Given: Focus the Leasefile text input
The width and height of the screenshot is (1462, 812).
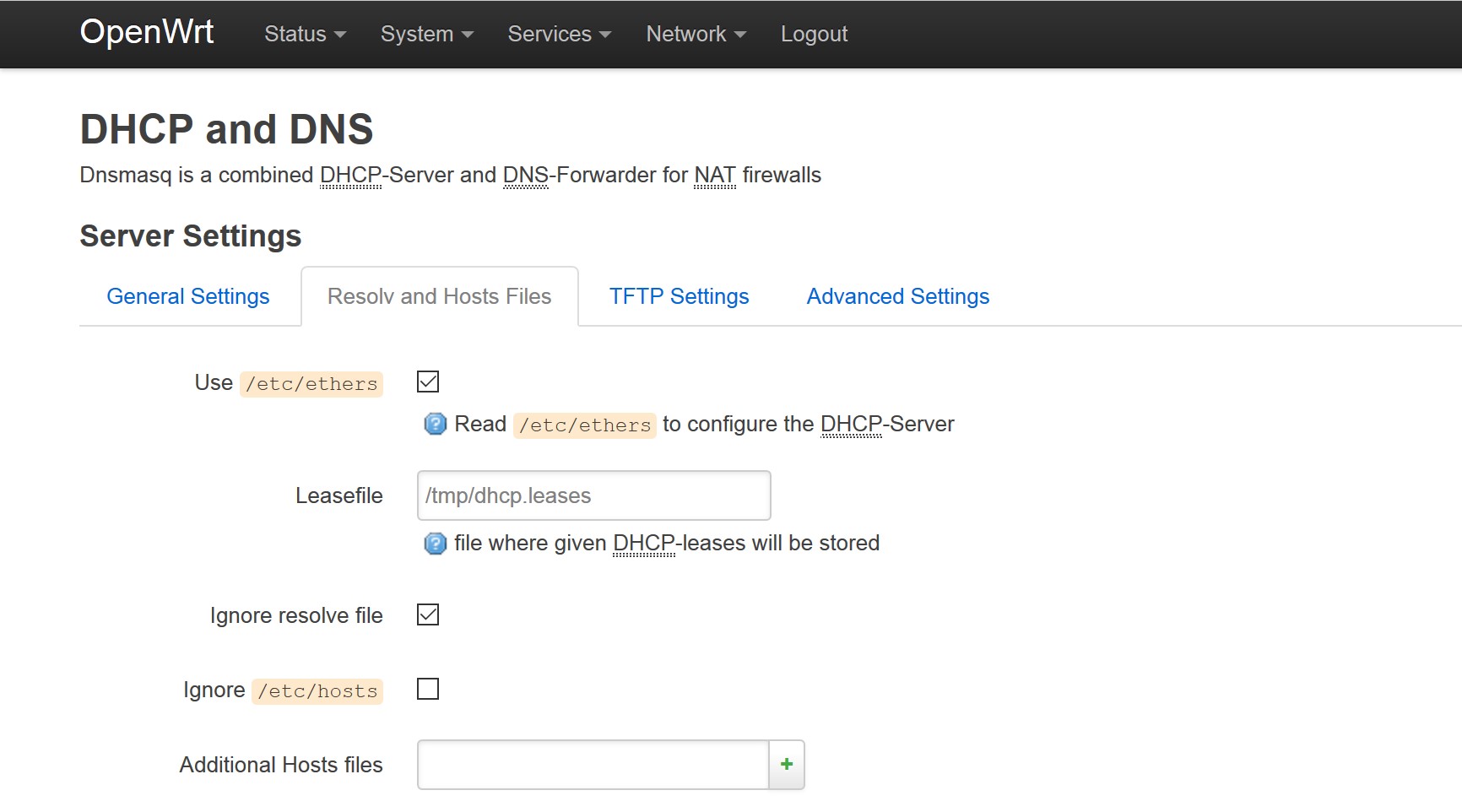Looking at the screenshot, I should point(593,495).
